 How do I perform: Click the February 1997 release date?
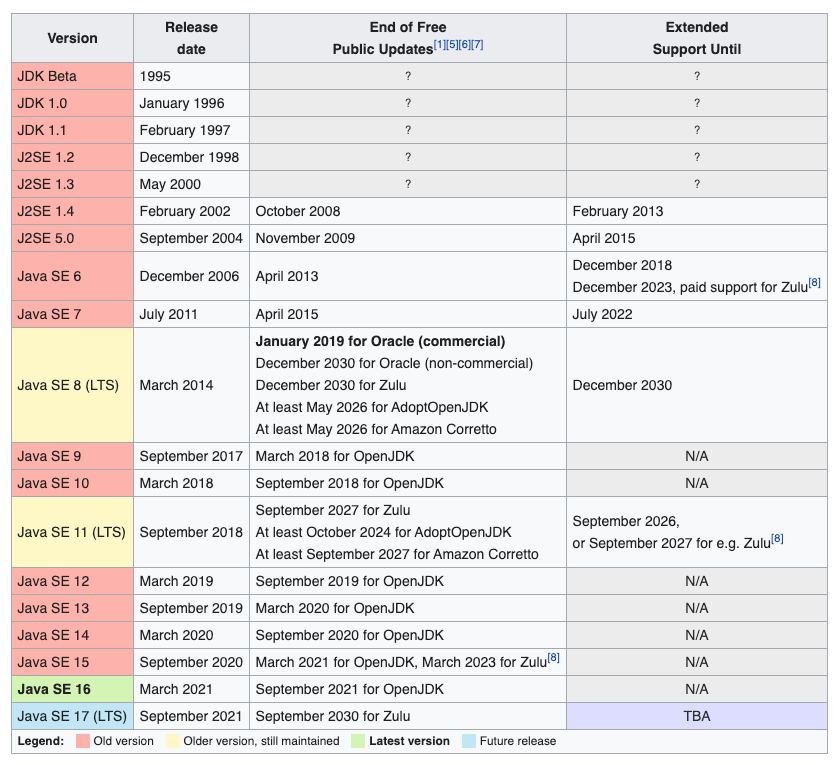click(x=185, y=130)
